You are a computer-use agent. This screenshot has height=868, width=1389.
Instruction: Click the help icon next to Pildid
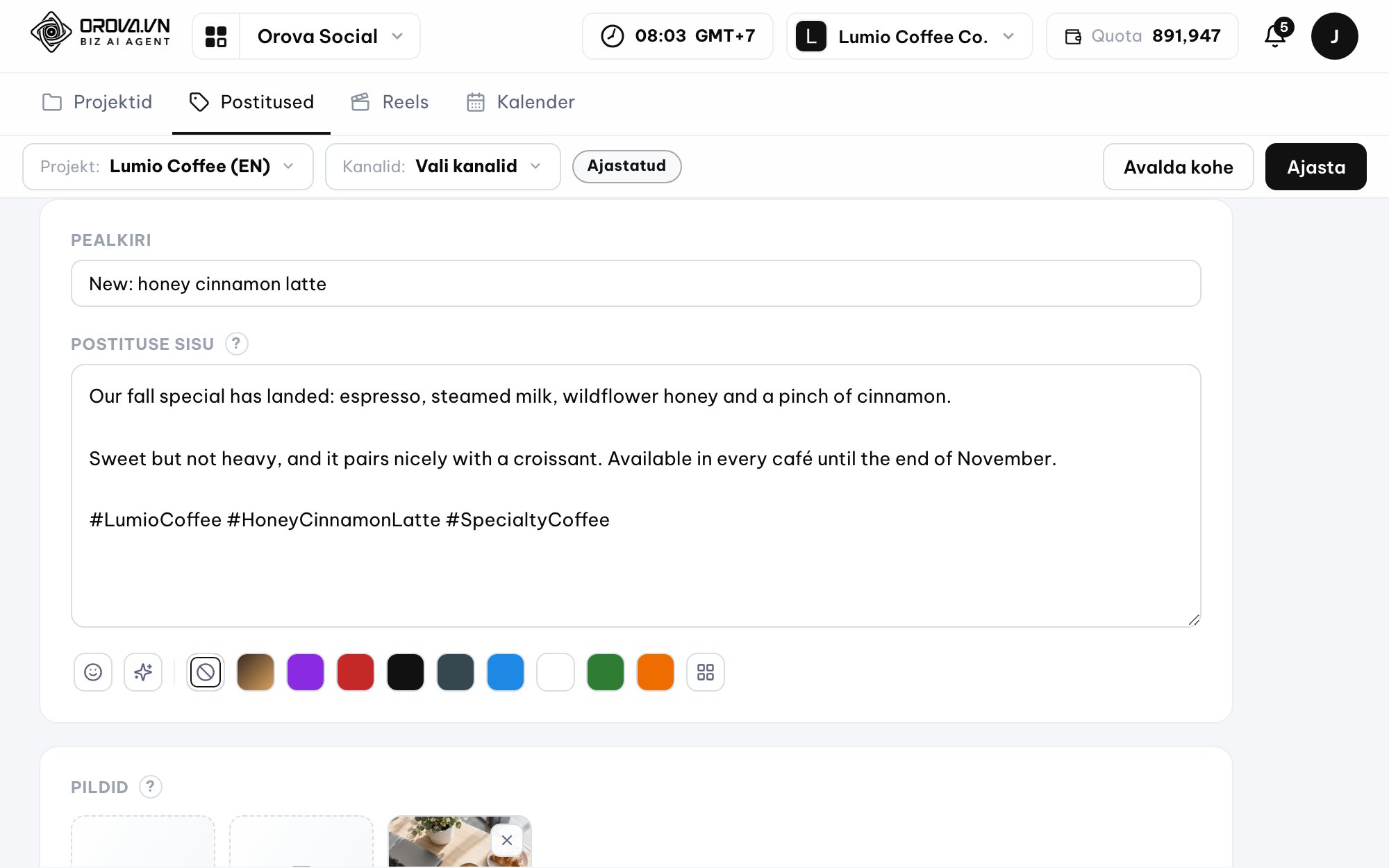click(x=151, y=787)
